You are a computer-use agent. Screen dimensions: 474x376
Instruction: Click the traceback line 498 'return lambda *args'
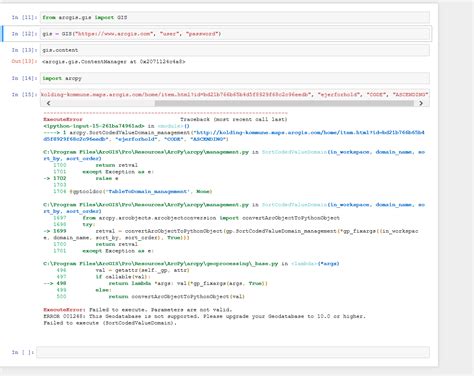pos(155,283)
